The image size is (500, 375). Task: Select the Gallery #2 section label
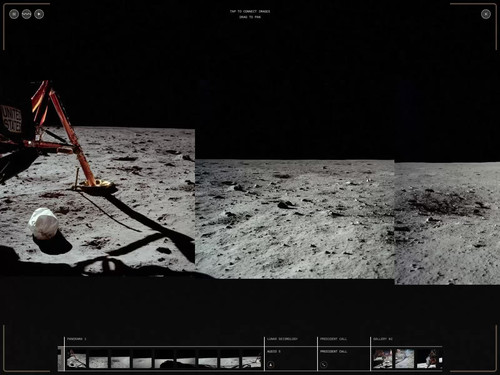(x=383, y=339)
